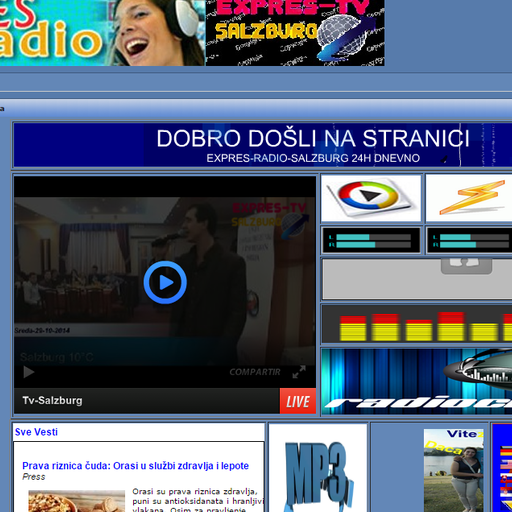Click the gray plugin placeholder box
Image resolution: width=512 pixels, height=512 pixels.
click(x=417, y=279)
